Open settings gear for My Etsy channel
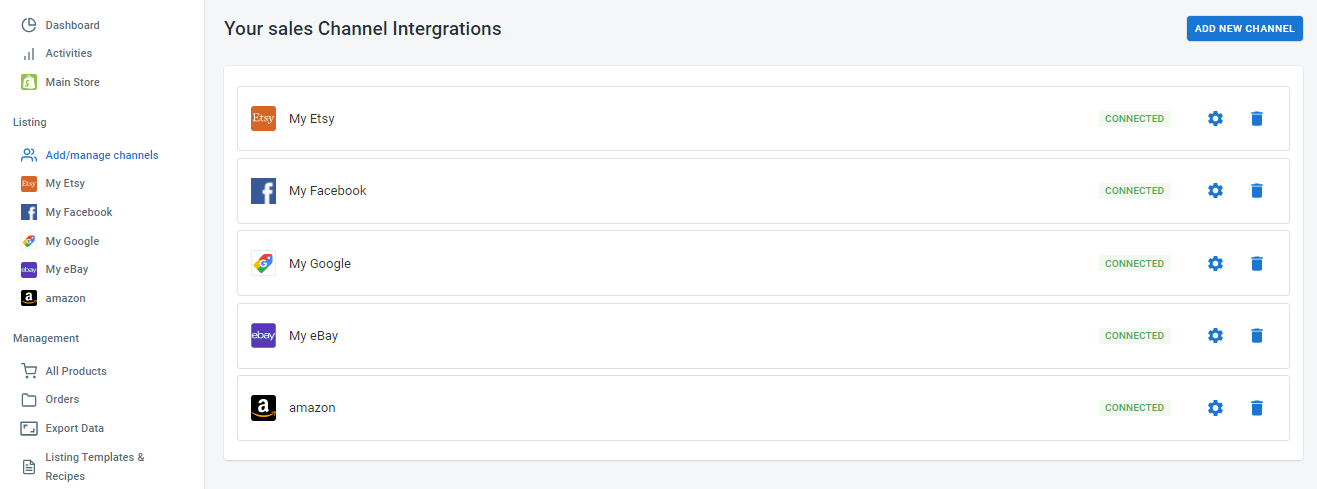 tap(1215, 119)
